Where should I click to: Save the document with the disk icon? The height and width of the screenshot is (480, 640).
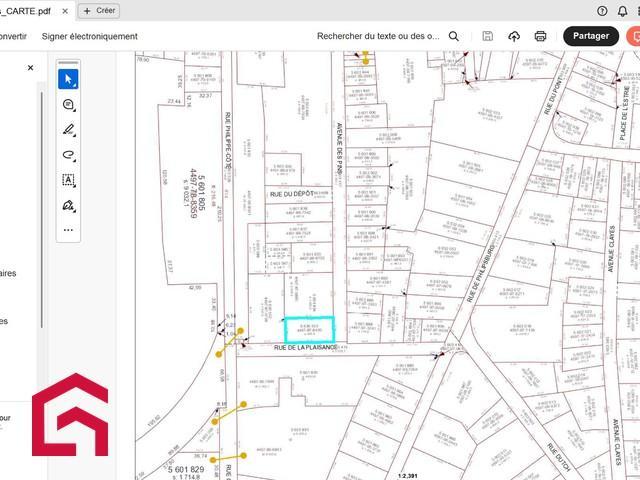(x=487, y=36)
